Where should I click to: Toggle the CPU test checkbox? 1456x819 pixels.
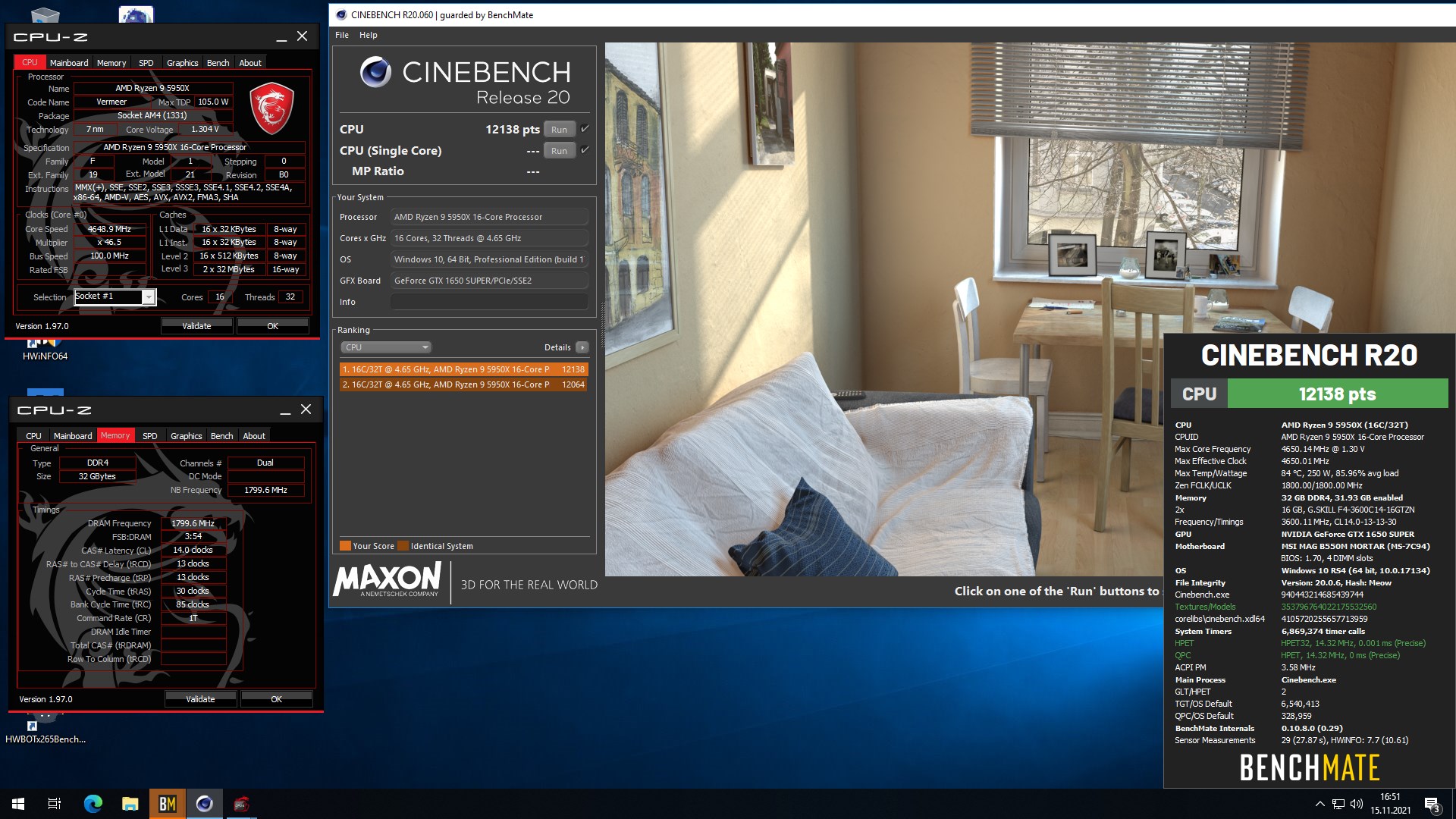click(585, 129)
